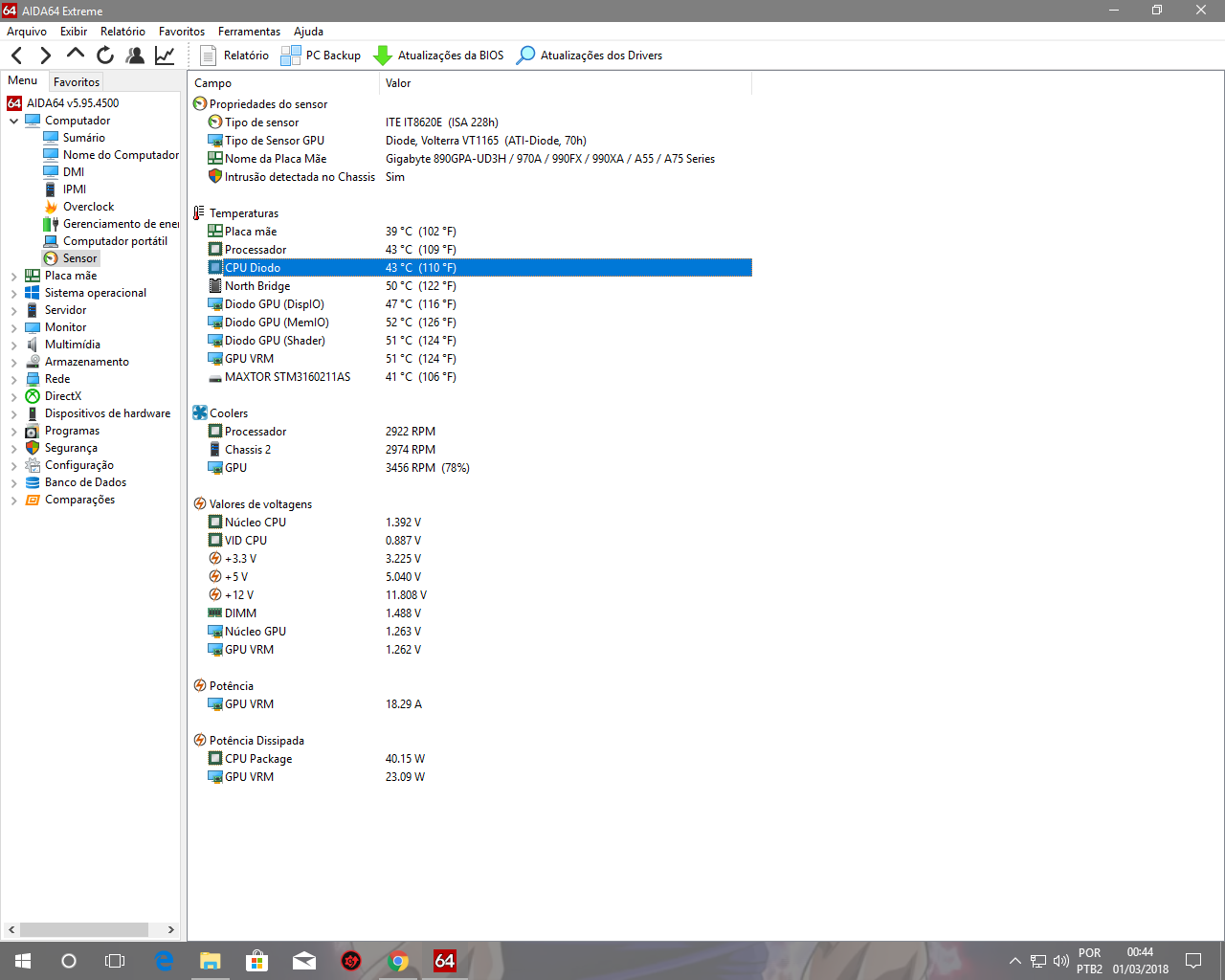Screen dimensions: 1225x980
Task: Select the Núcleo CPU voltage row
Action: 470,523
